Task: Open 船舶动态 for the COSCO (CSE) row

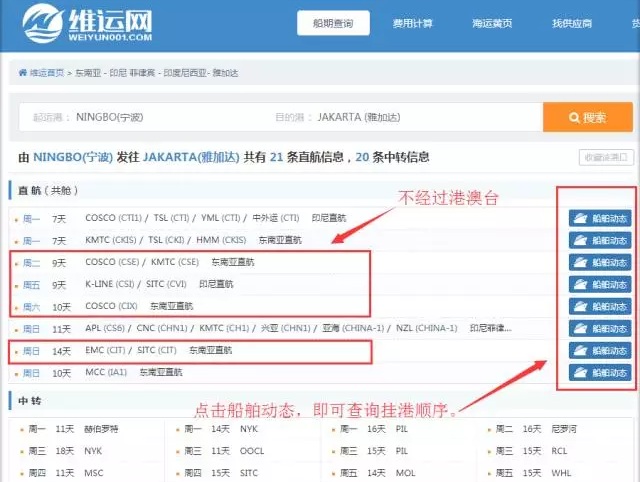Action: pyautogui.click(x=600, y=262)
